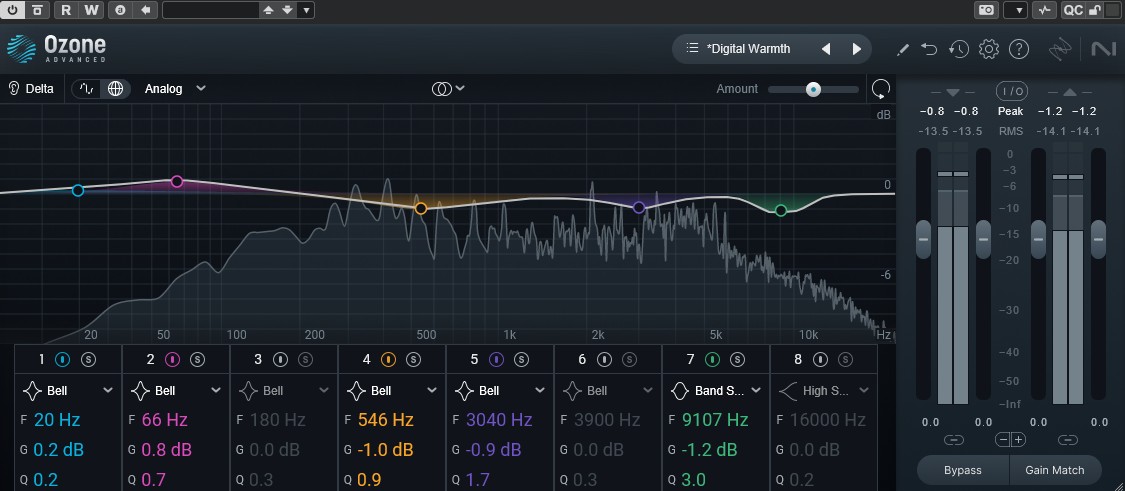Image resolution: width=1125 pixels, height=491 pixels.
Task: Click the host unlock padlock icon
Action: click(x=1095, y=10)
